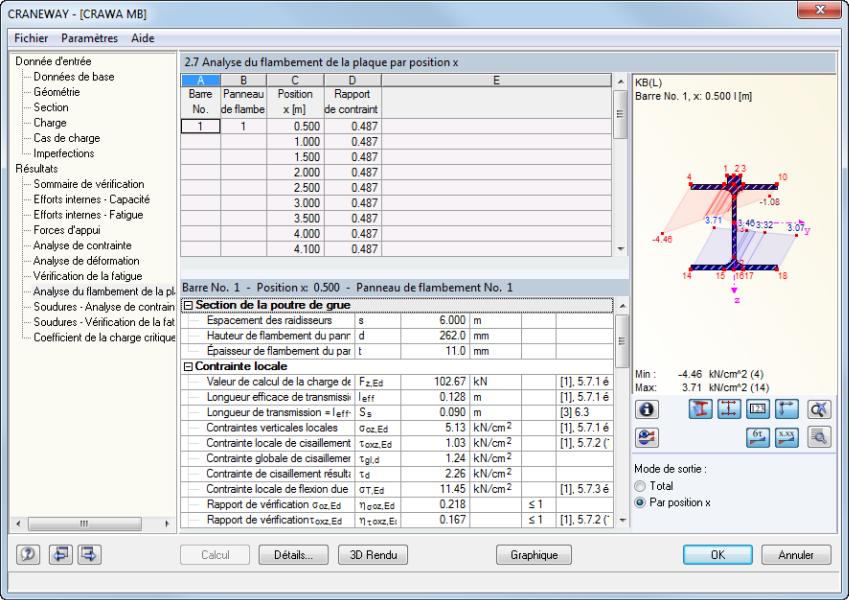Open the Section input page
849x600 pixels.
tap(51, 107)
